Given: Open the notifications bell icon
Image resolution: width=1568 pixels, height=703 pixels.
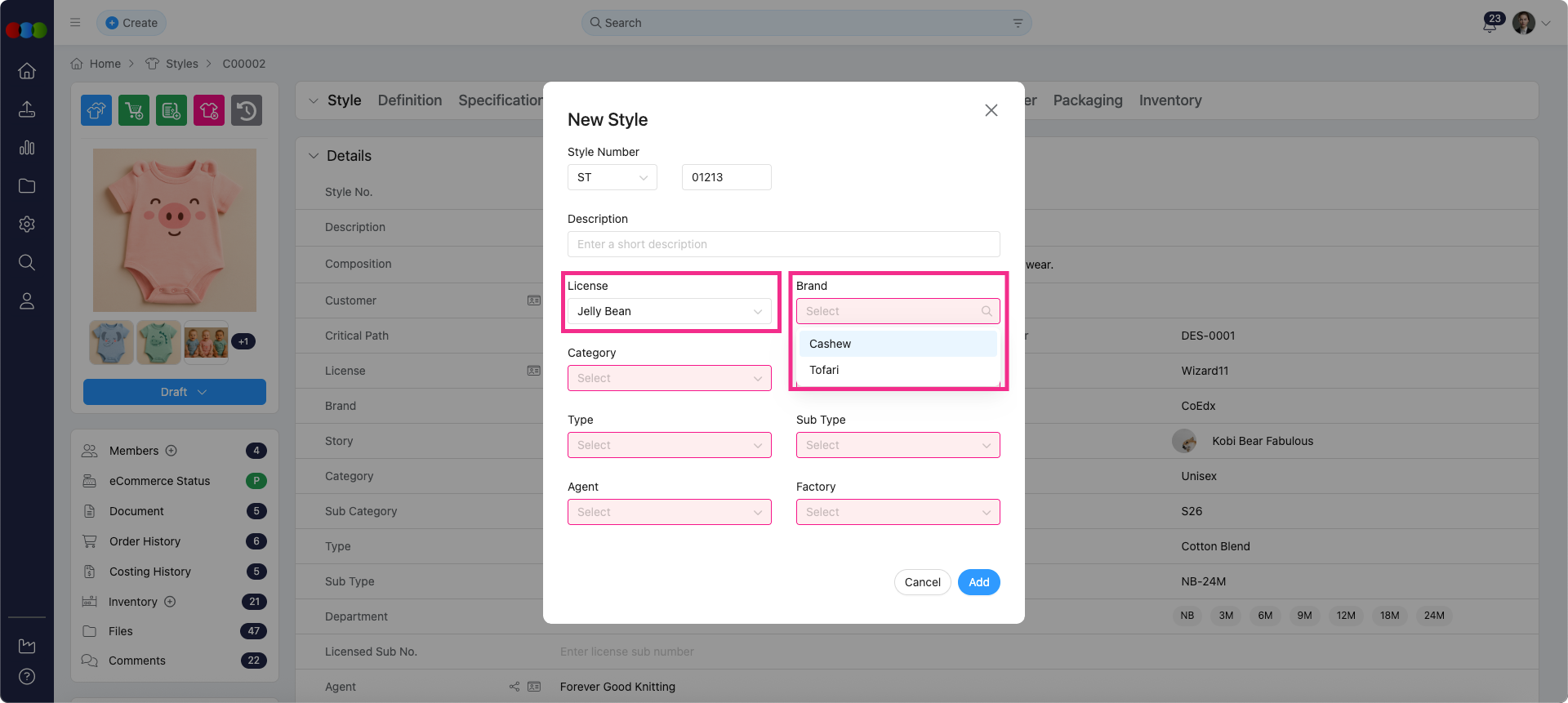Looking at the screenshot, I should [x=1490, y=24].
